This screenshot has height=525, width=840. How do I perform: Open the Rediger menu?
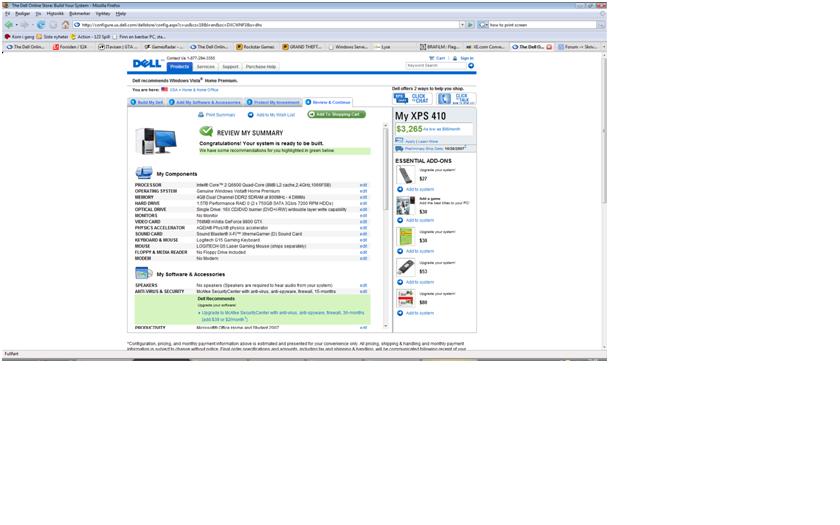tap(22, 13)
